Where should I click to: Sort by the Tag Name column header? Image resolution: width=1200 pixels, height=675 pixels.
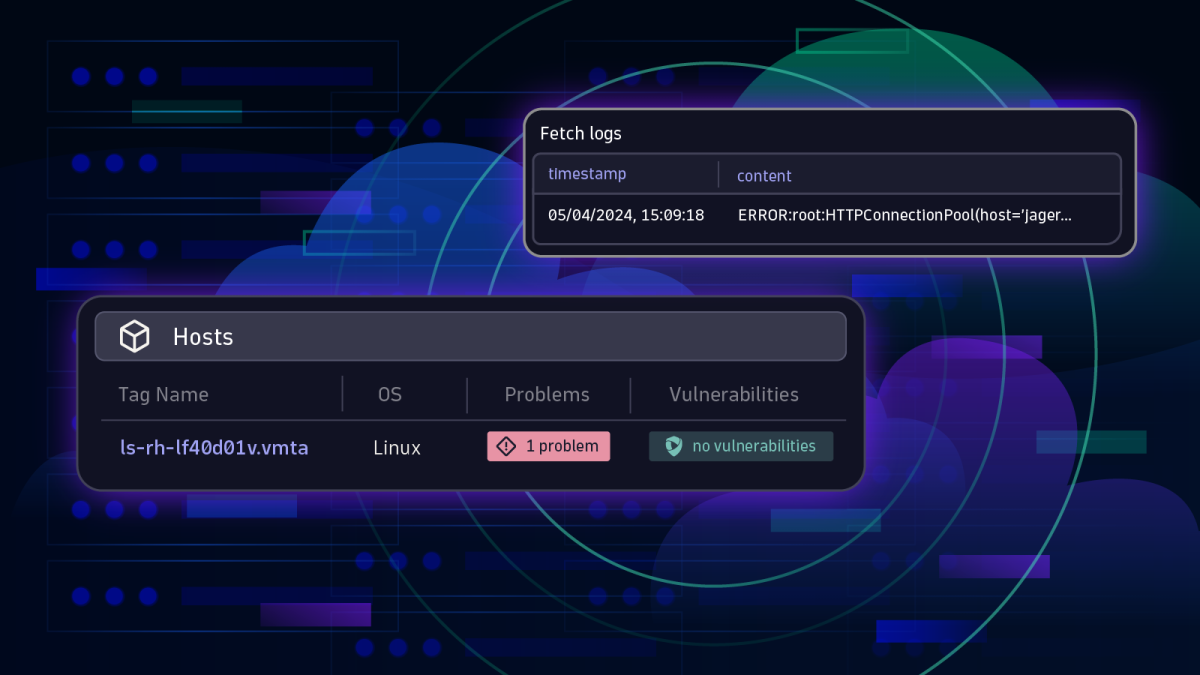pos(163,394)
